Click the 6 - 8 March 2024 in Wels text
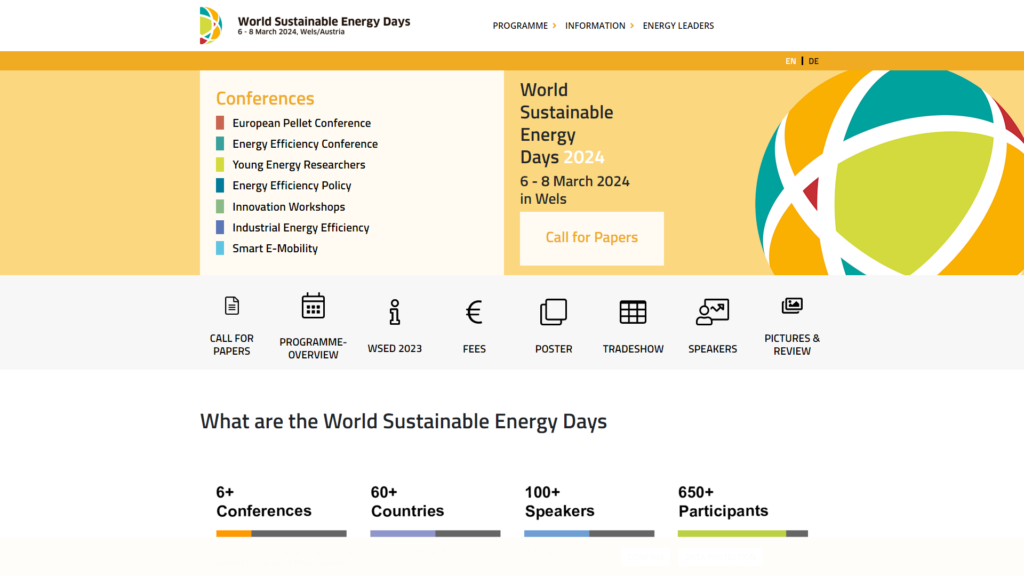This screenshot has width=1024, height=576. click(x=575, y=190)
